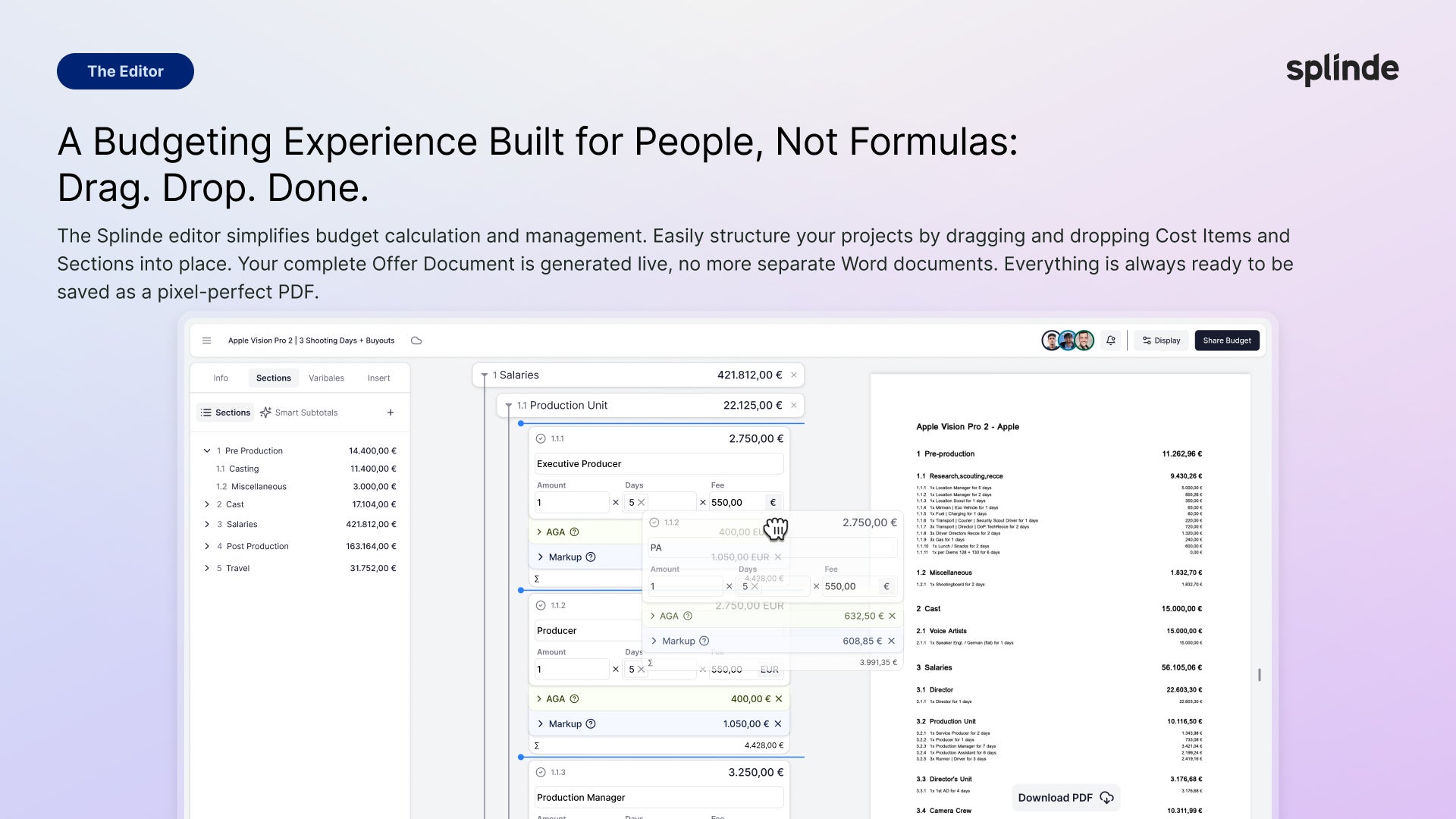The width and height of the screenshot is (1456, 819).
Task: Click the Download PDF button
Action: coord(1065,798)
